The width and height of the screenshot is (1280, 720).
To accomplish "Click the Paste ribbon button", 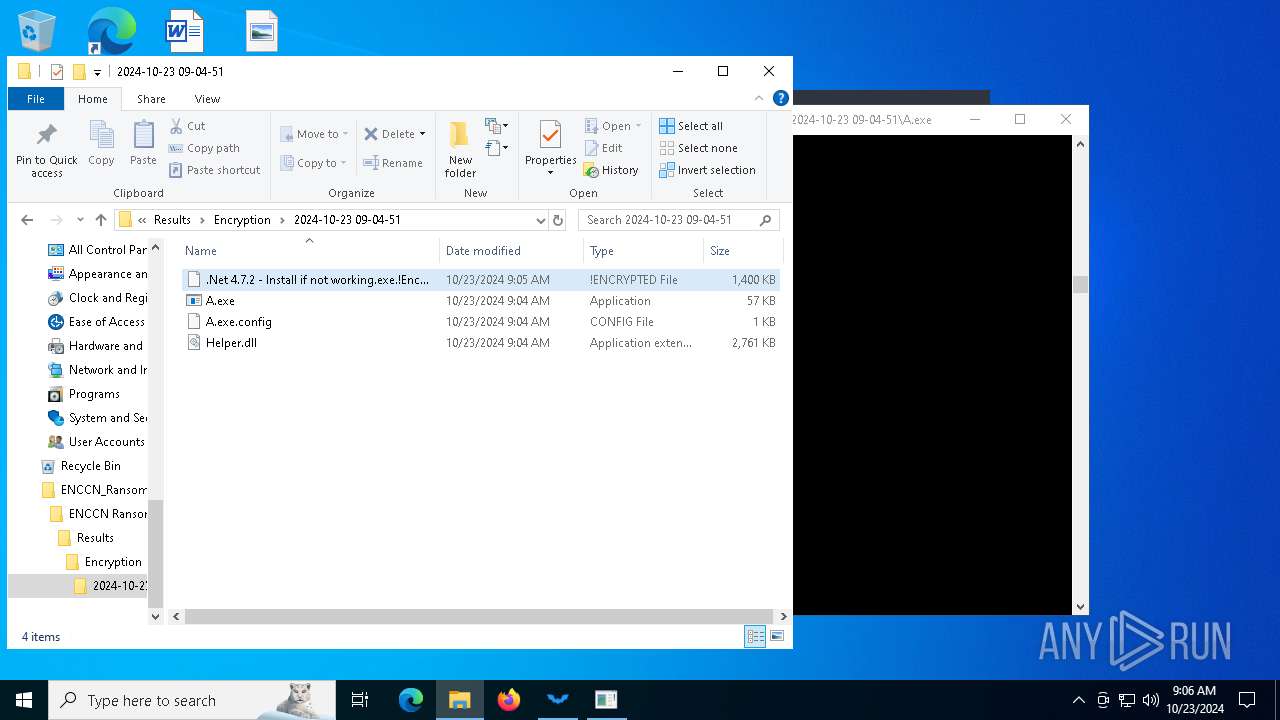I will pos(143,144).
